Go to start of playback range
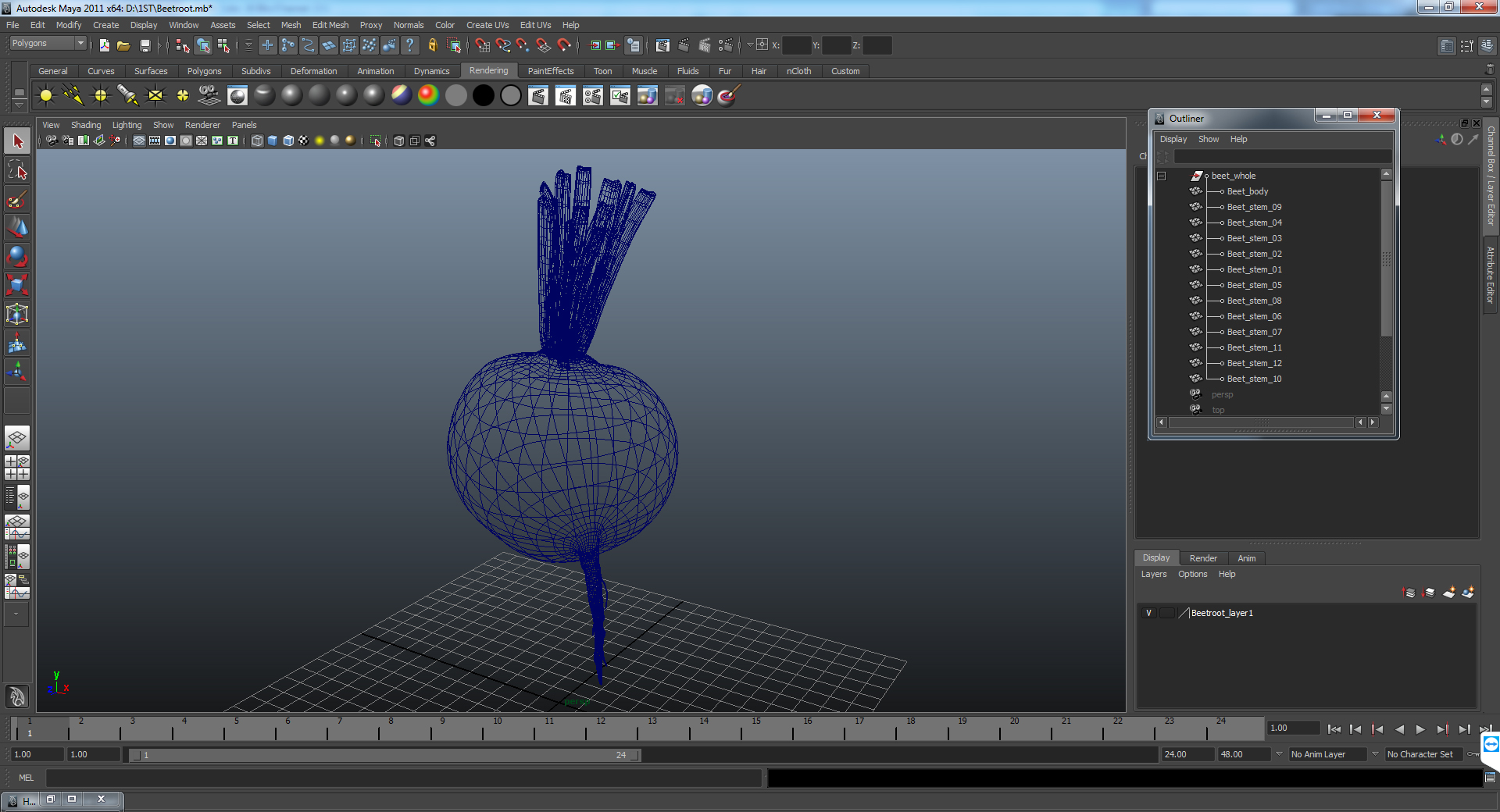This screenshot has height=812, width=1500. (x=1334, y=729)
